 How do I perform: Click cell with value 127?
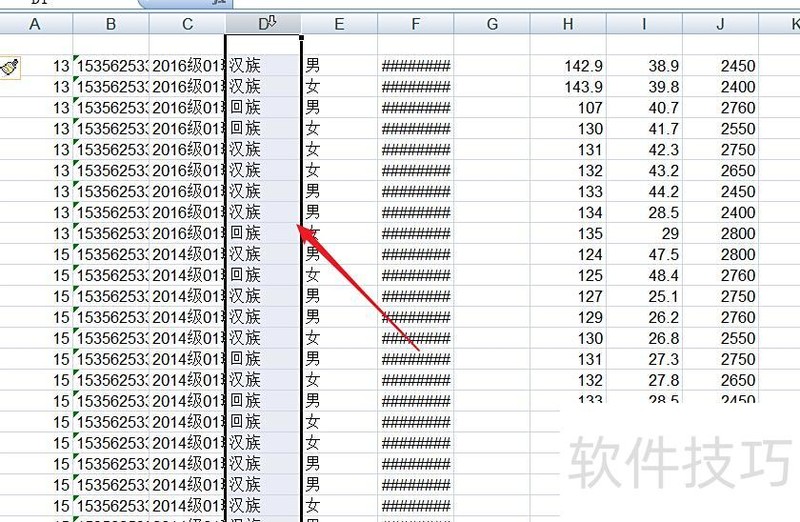(568, 296)
